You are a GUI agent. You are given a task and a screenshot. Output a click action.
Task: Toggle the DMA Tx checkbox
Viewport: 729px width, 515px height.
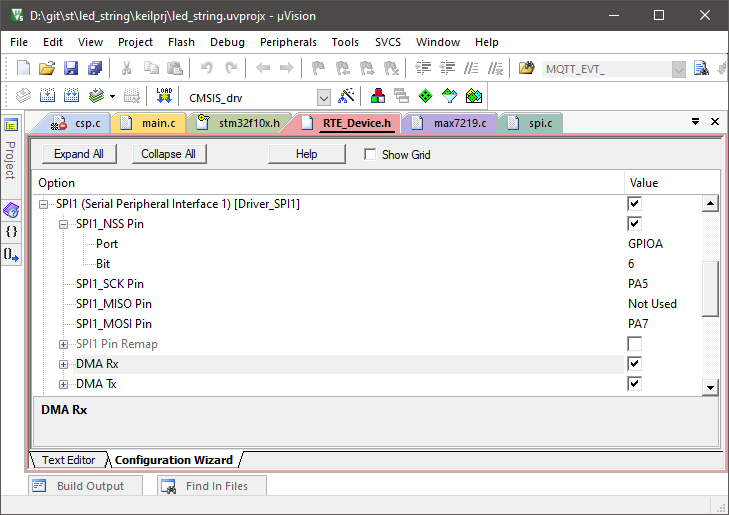point(634,383)
